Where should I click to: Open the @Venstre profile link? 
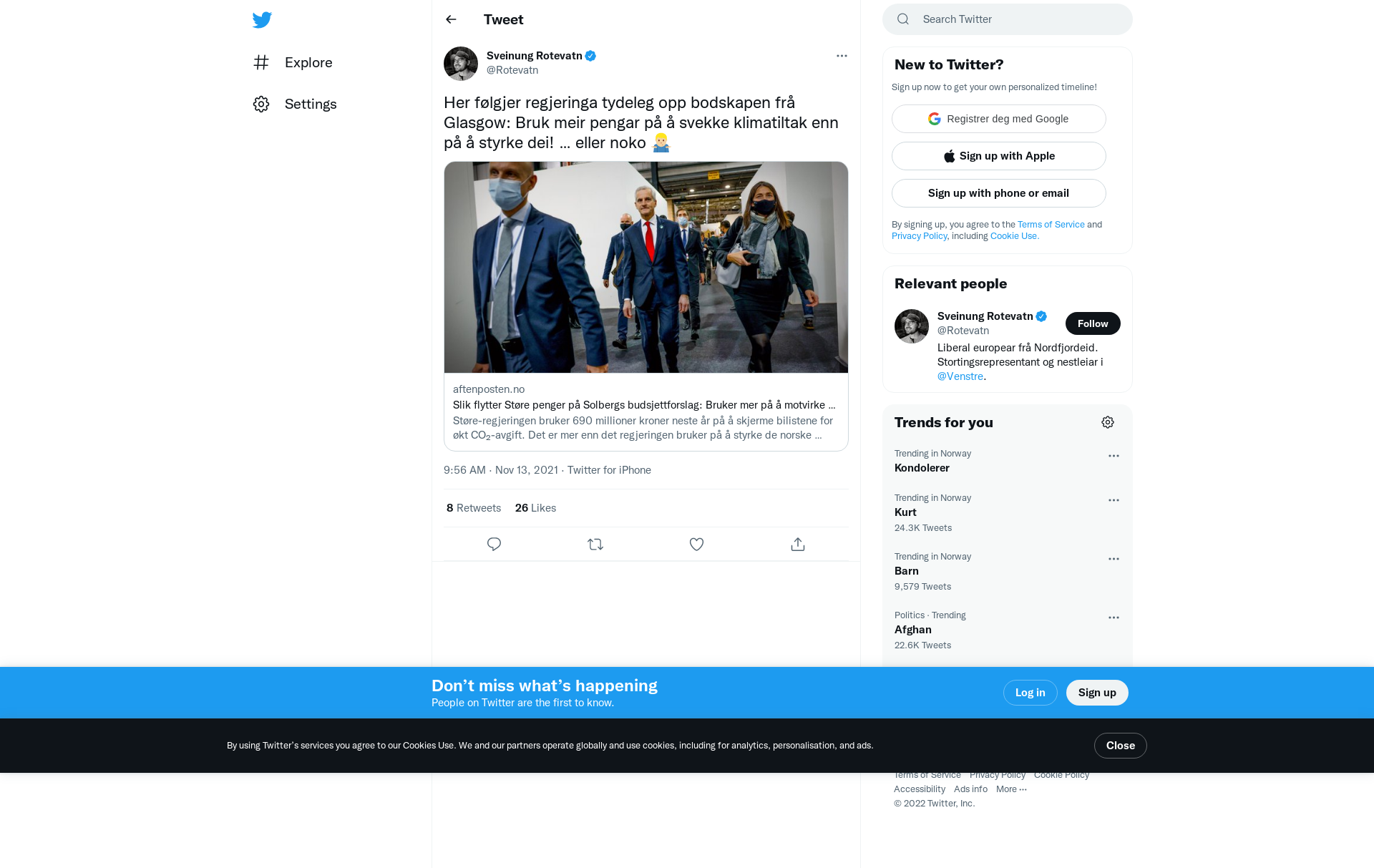pos(960,376)
